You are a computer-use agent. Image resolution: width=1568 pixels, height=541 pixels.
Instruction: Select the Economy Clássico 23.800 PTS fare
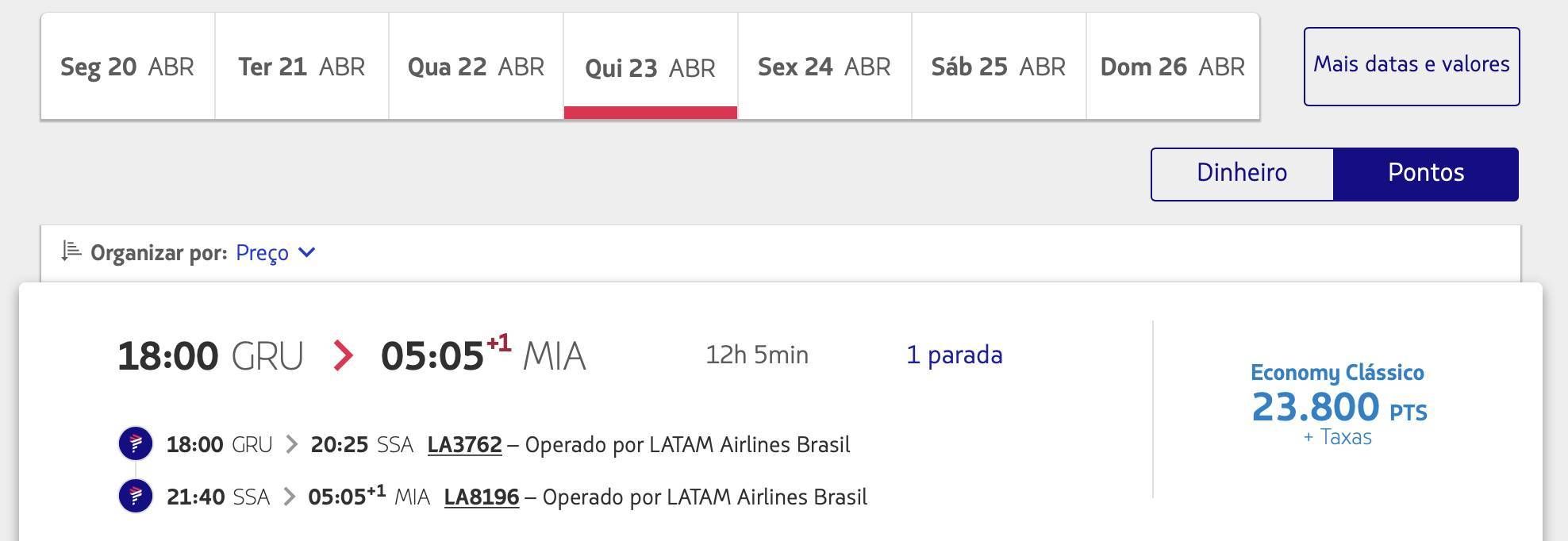click(x=1338, y=405)
